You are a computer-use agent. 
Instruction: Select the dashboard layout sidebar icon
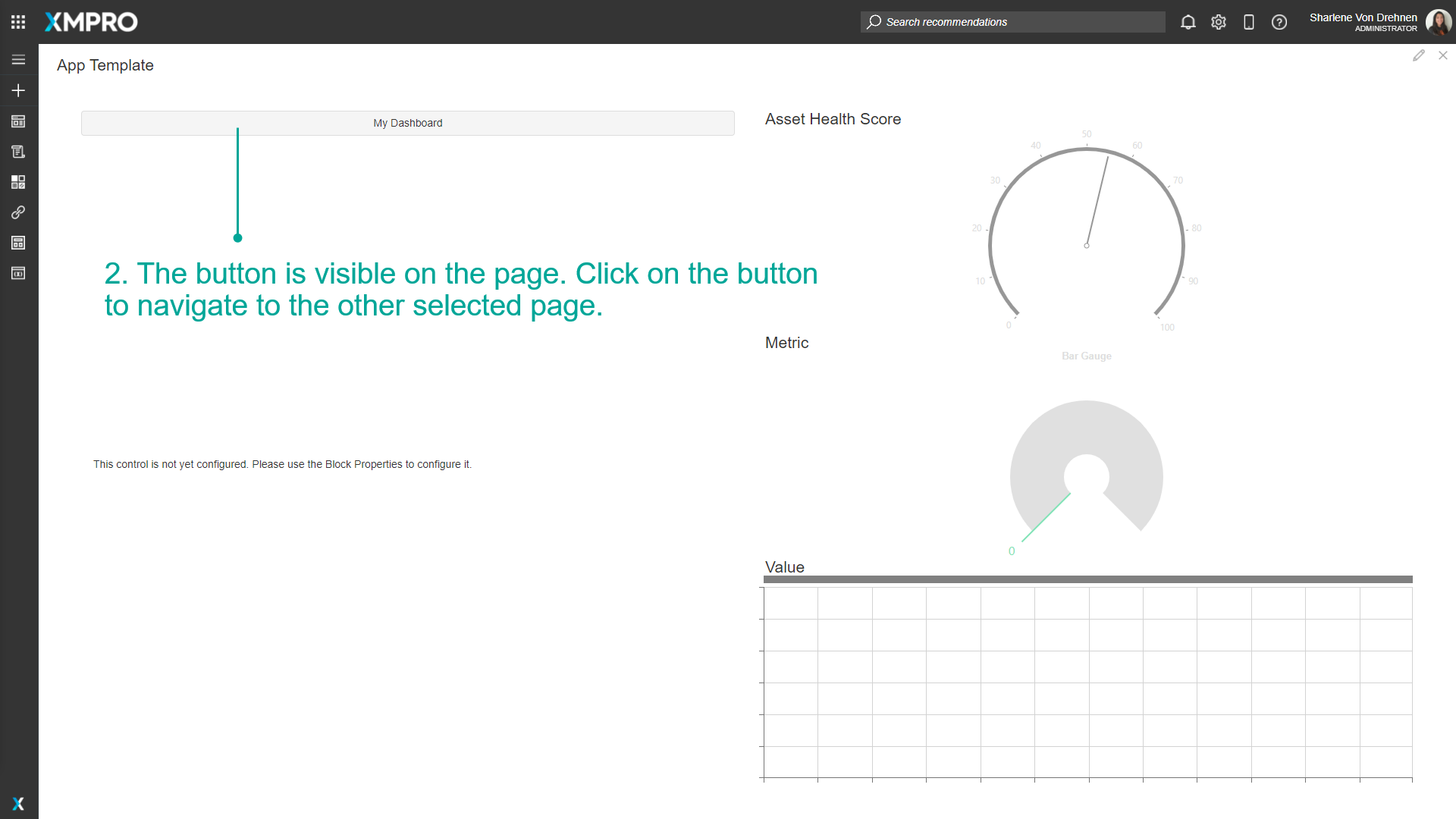(18, 121)
